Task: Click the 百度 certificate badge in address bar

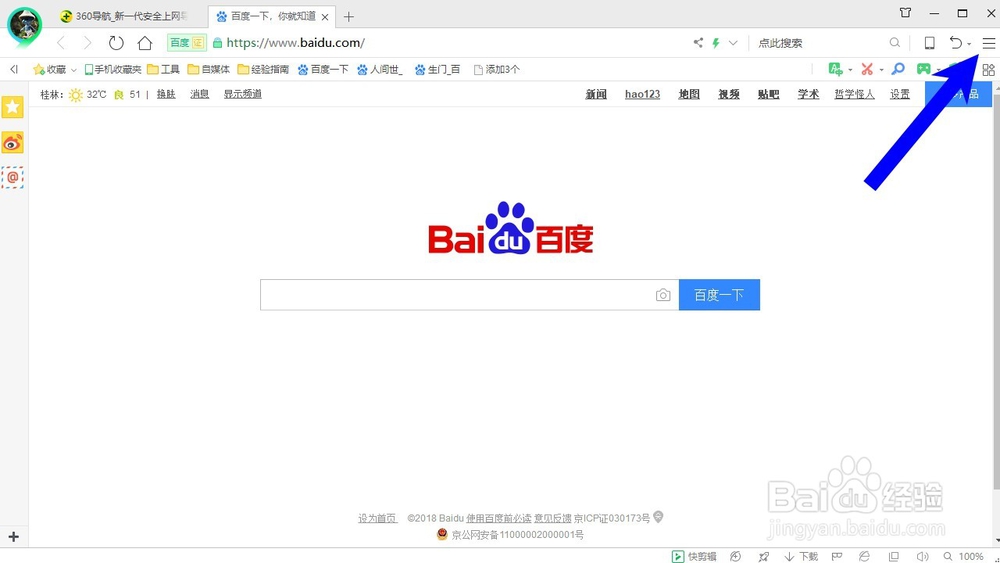Action: [x=187, y=43]
